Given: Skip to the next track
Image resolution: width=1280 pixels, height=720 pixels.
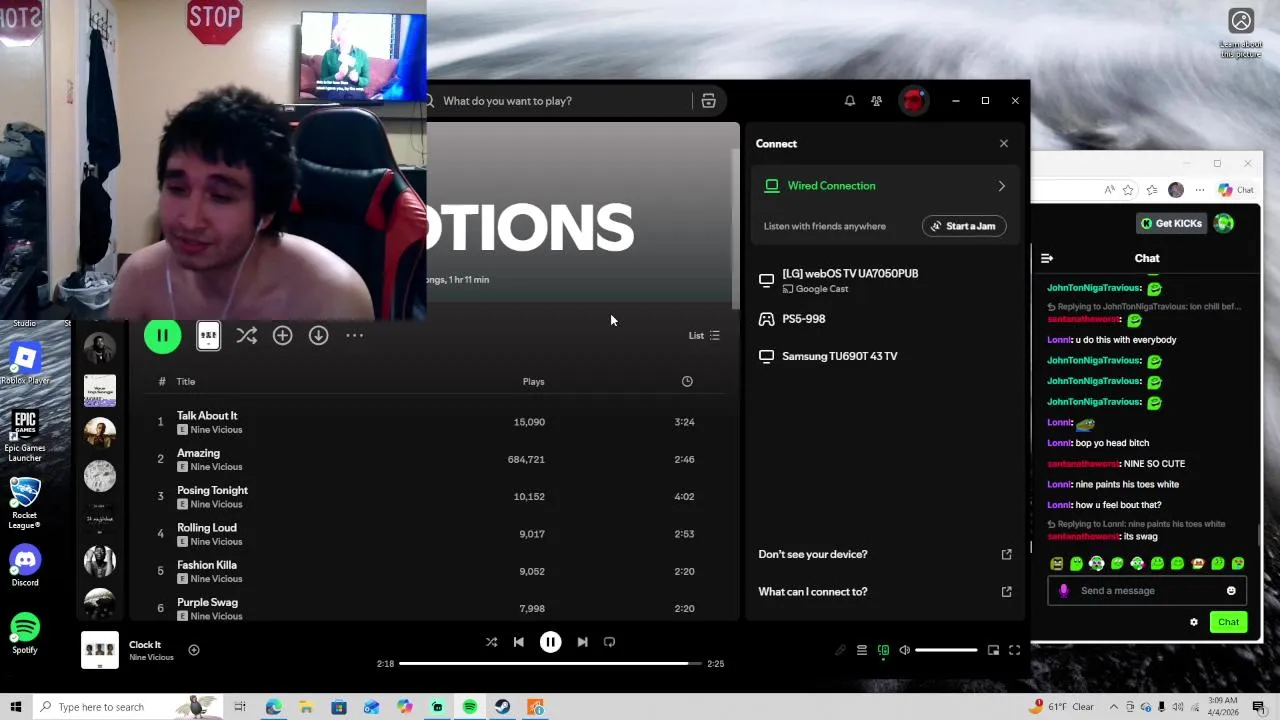Looking at the screenshot, I should 582,642.
